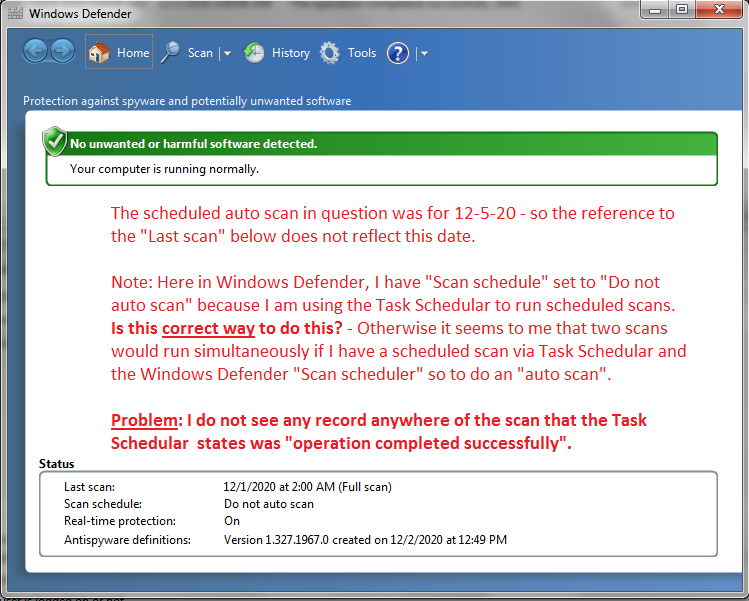Click the Windows Defender title bar icon
Screen dimensions: 749x601
click(15, 13)
